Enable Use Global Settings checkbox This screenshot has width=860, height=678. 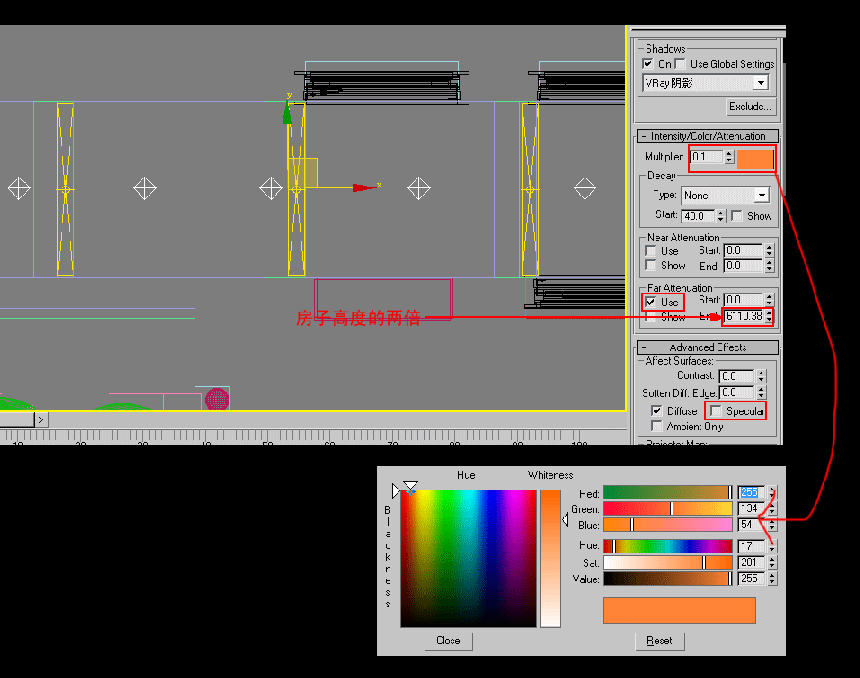coord(681,64)
